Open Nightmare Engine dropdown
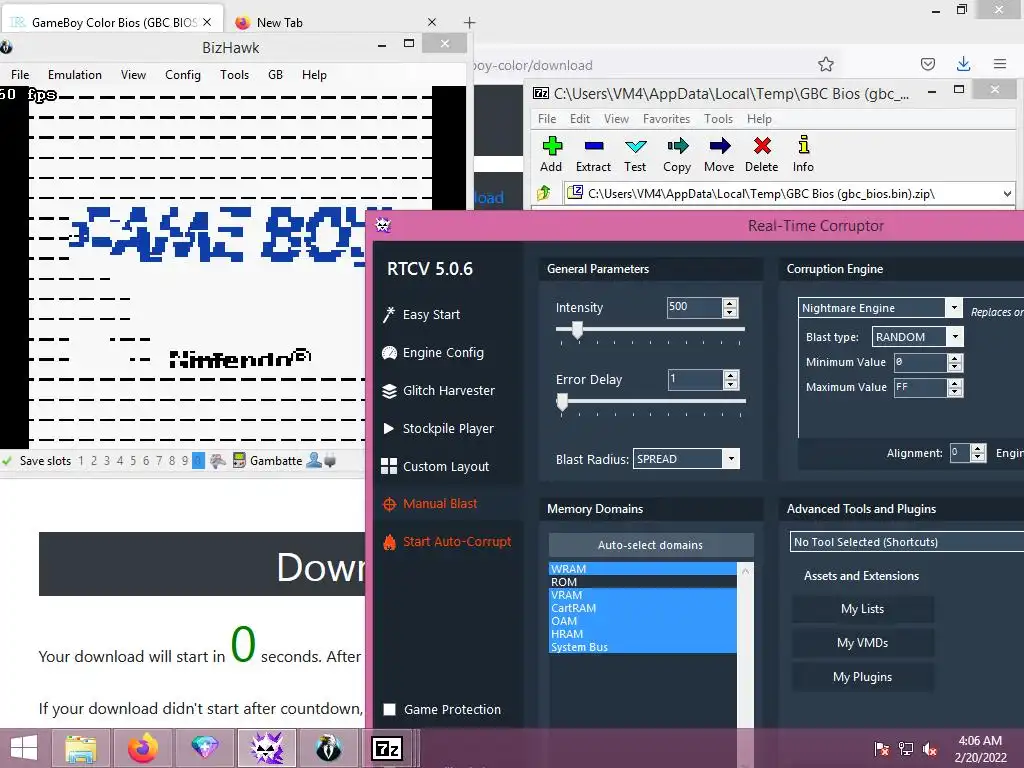The width and height of the screenshot is (1024, 768). click(x=953, y=308)
